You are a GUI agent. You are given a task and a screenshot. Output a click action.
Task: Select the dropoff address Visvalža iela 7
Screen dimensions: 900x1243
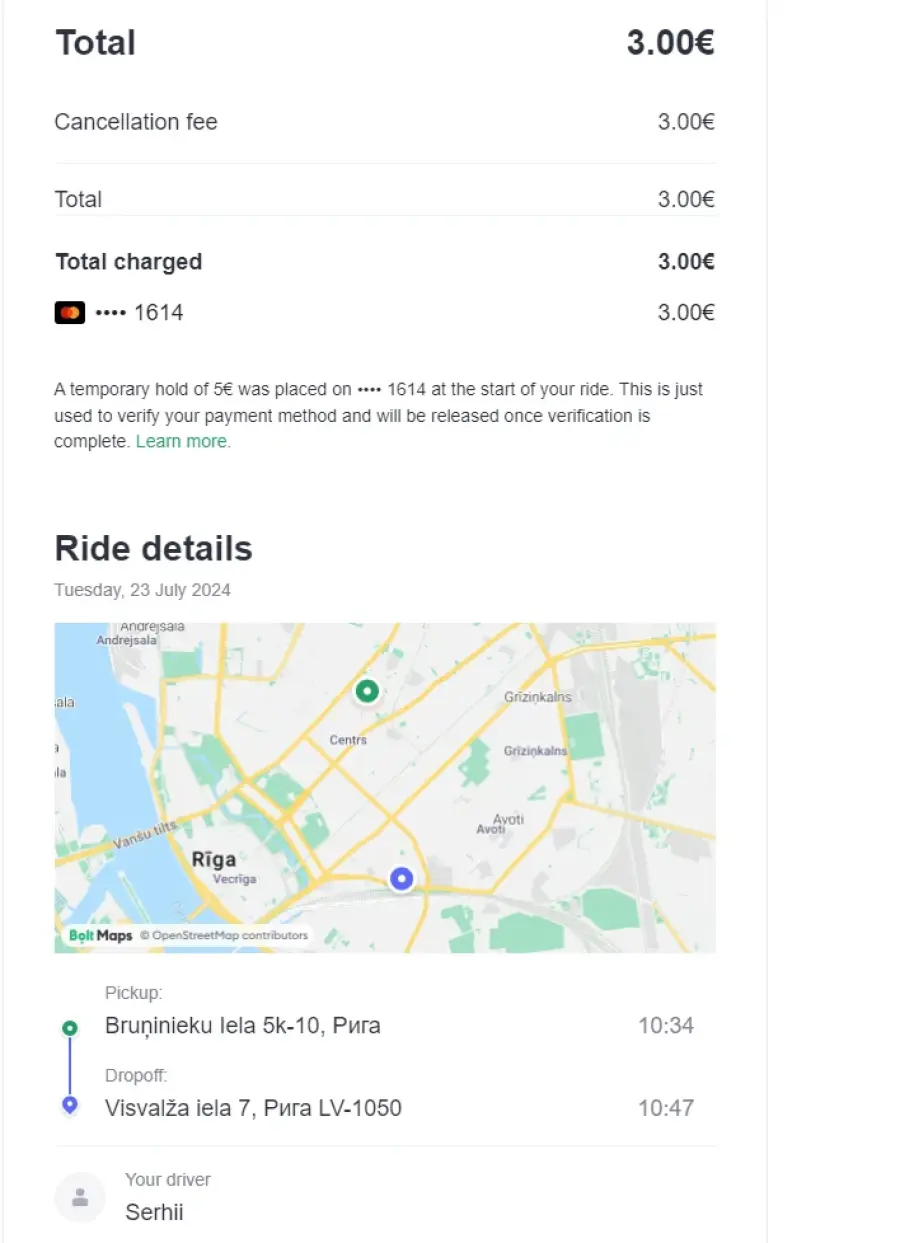point(253,1107)
